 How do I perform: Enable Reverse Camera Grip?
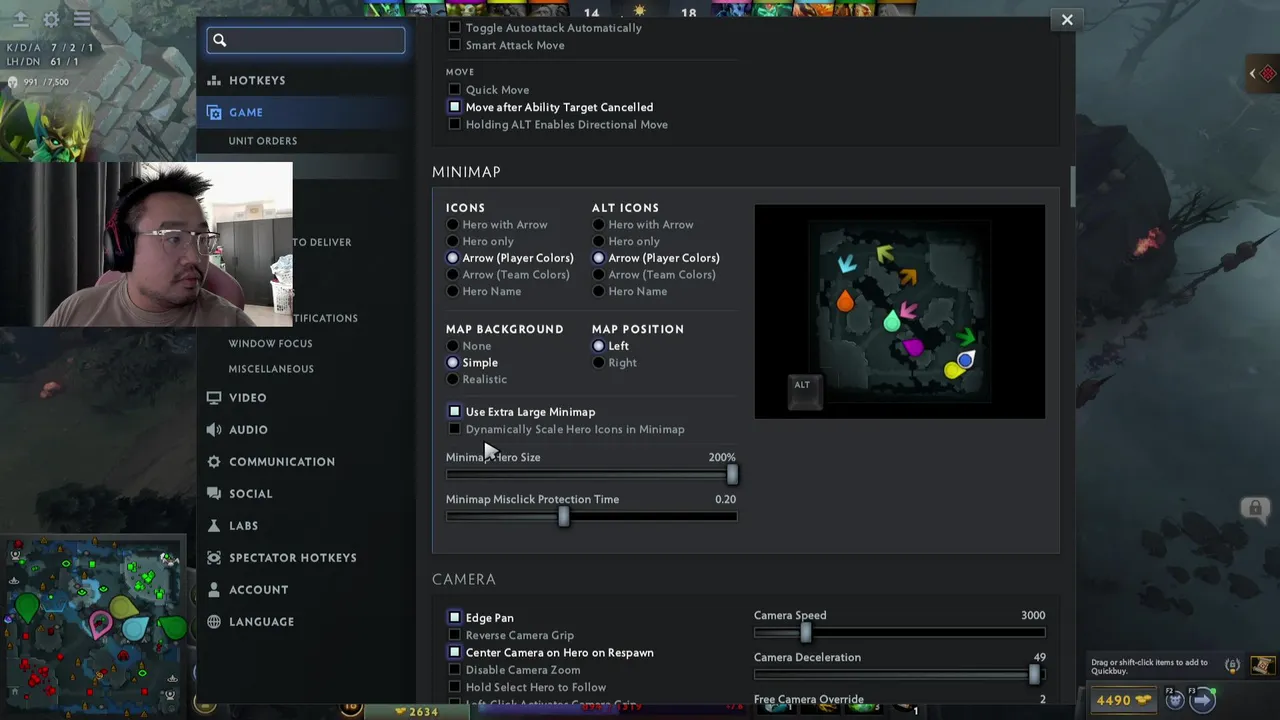[455, 635]
